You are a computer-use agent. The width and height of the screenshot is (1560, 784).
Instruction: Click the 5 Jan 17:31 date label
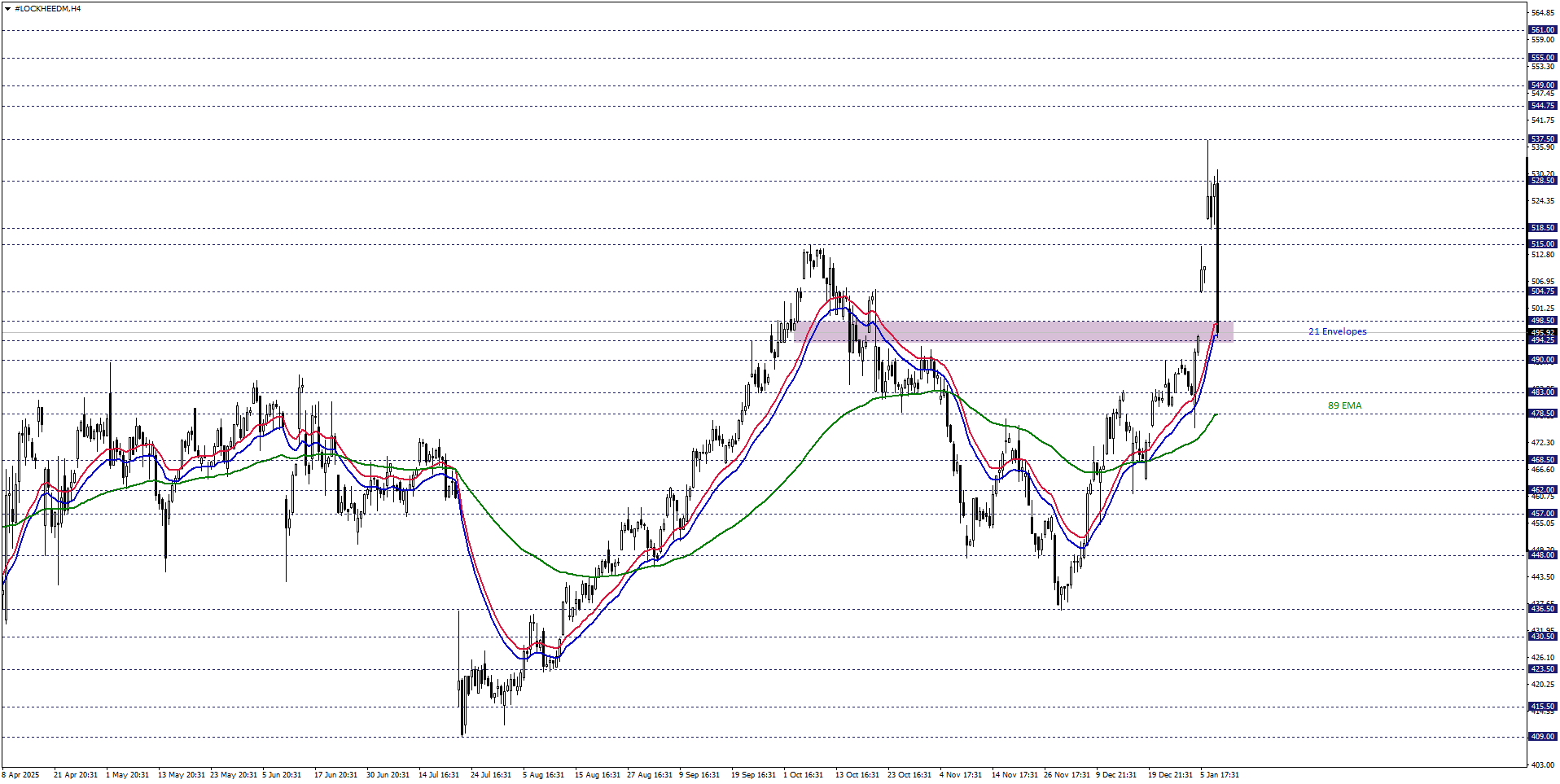tap(1219, 775)
